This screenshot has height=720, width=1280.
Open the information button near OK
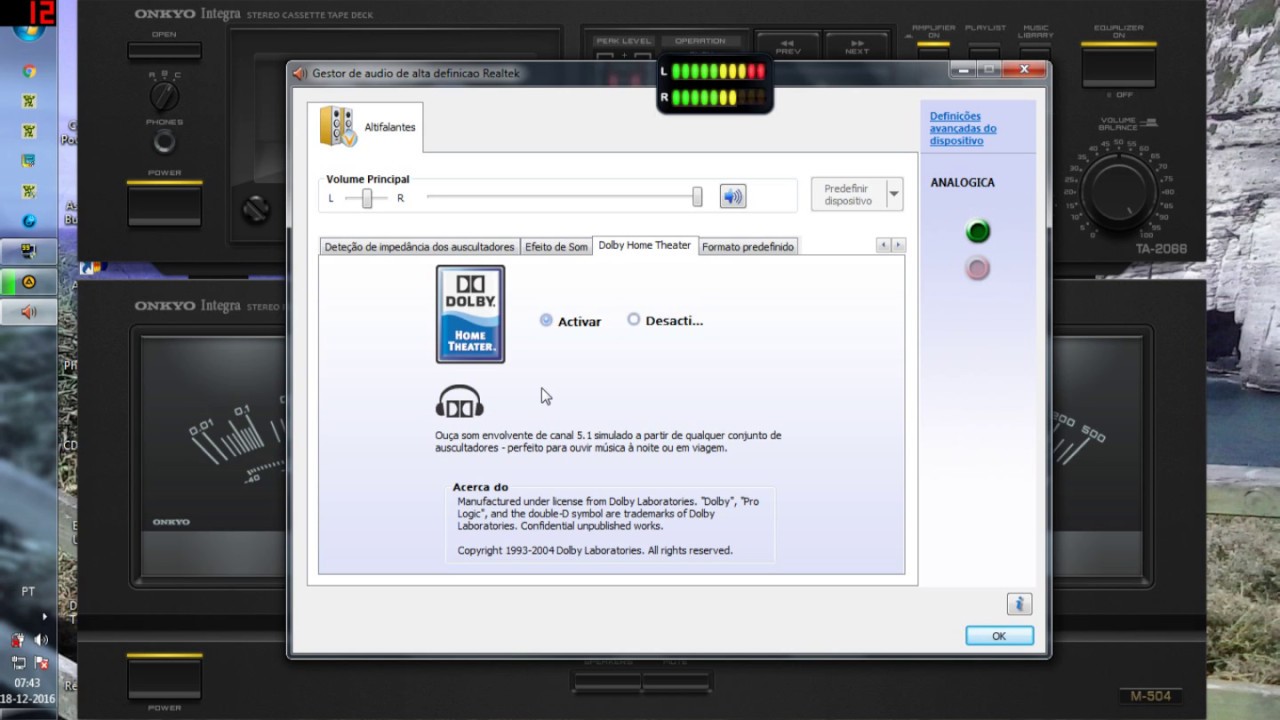click(x=1019, y=603)
